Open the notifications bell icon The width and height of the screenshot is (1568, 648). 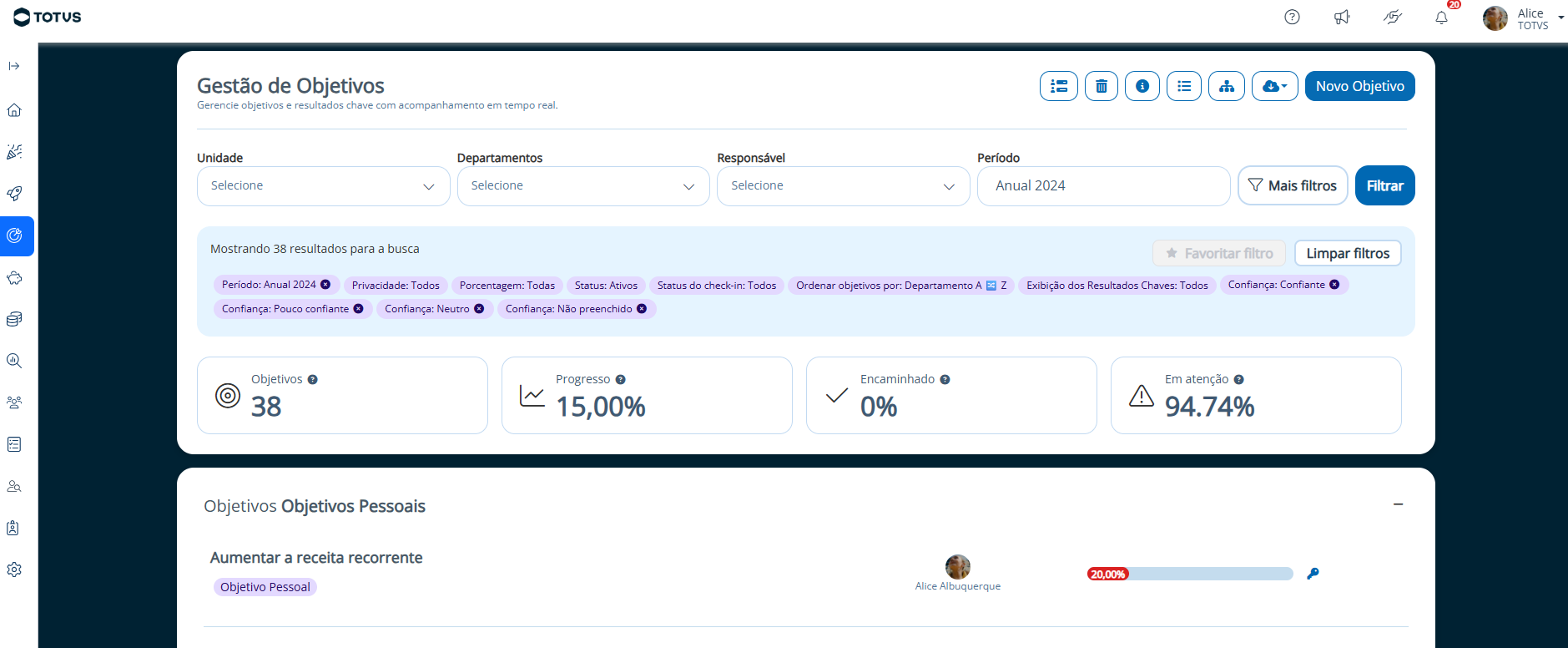(1441, 18)
